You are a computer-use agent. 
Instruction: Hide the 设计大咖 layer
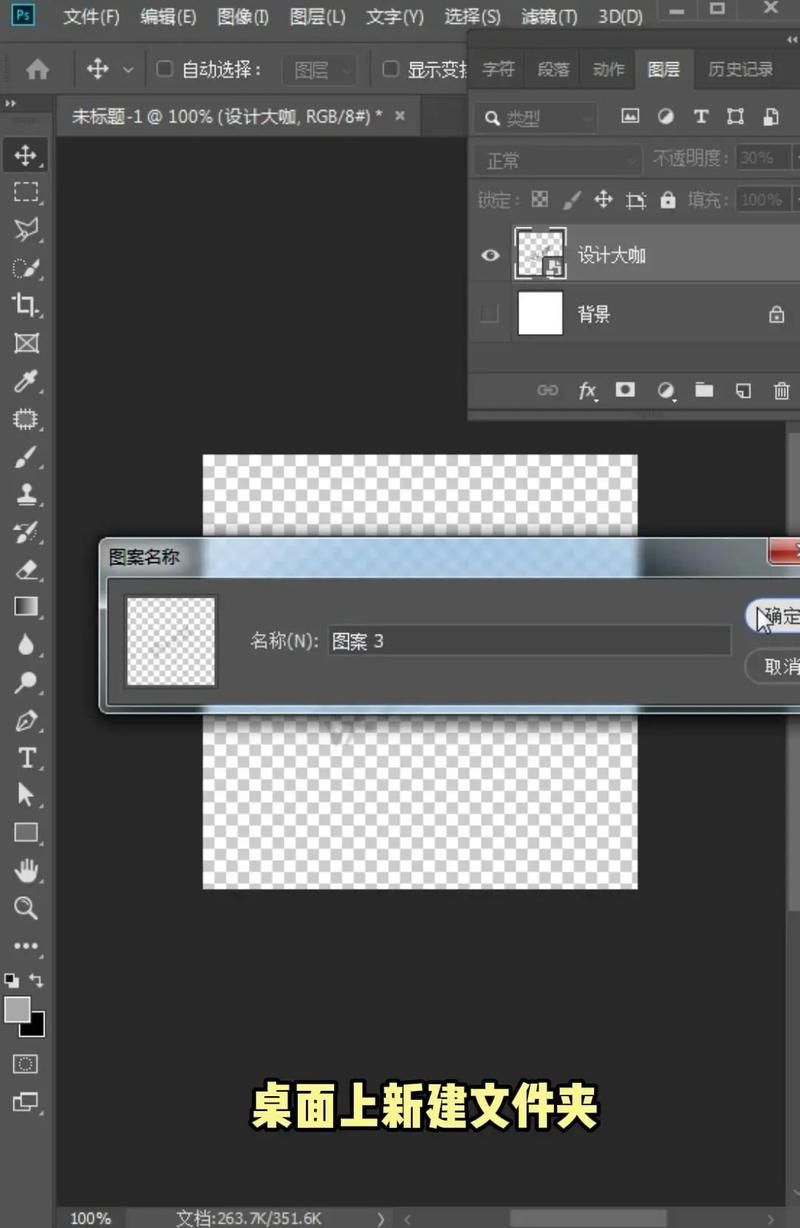click(490, 255)
